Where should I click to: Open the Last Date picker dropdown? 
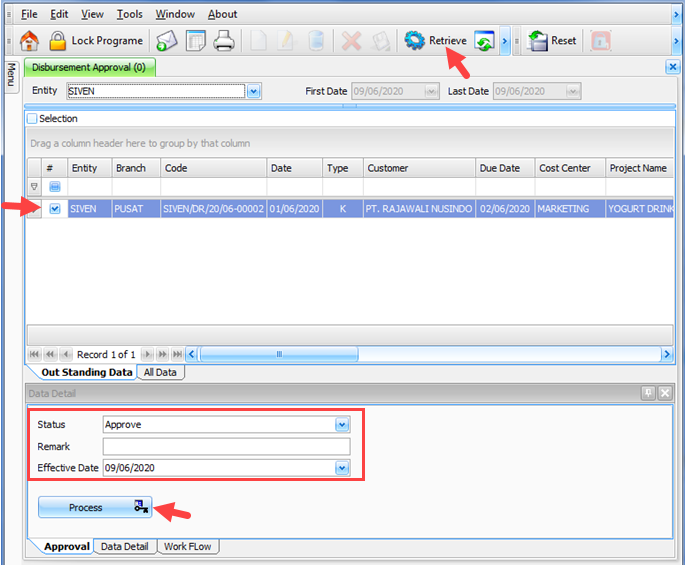[x=573, y=91]
